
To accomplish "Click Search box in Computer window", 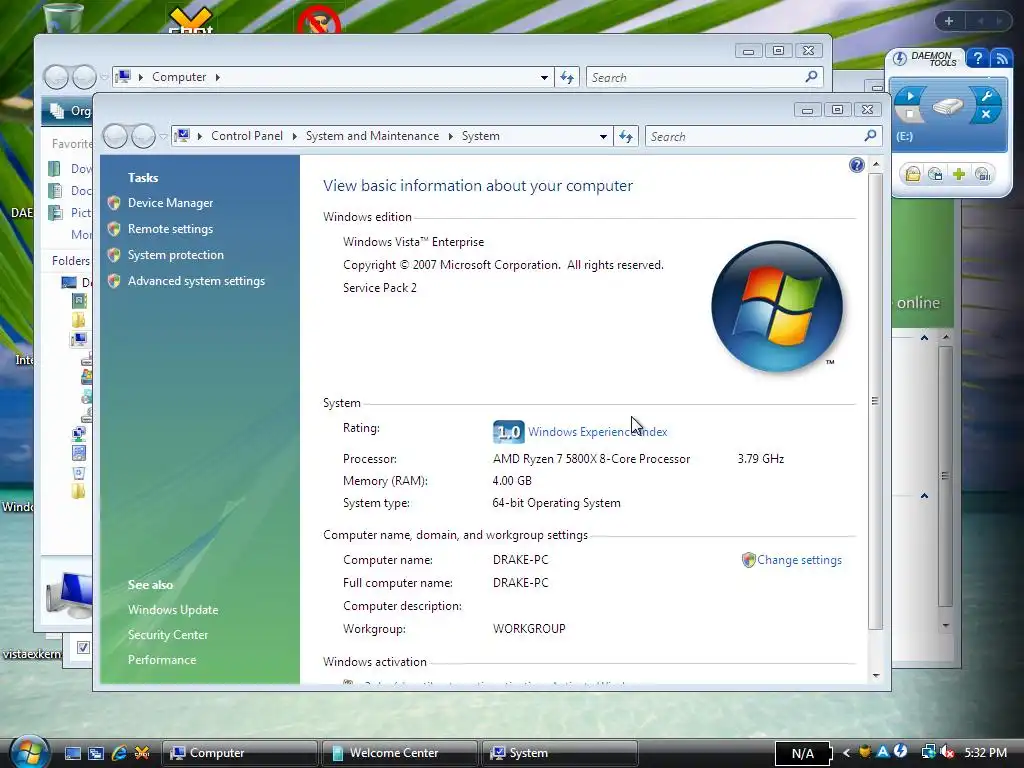I will pos(704,78).
